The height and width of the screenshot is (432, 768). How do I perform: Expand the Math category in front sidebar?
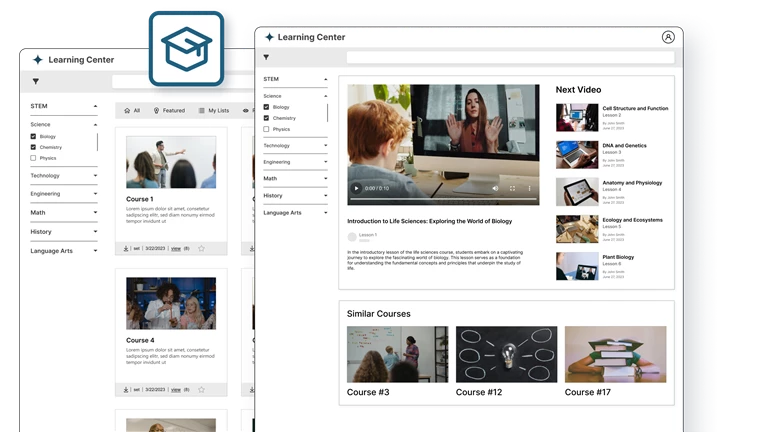pyautogui.click(x=325, y=179)
